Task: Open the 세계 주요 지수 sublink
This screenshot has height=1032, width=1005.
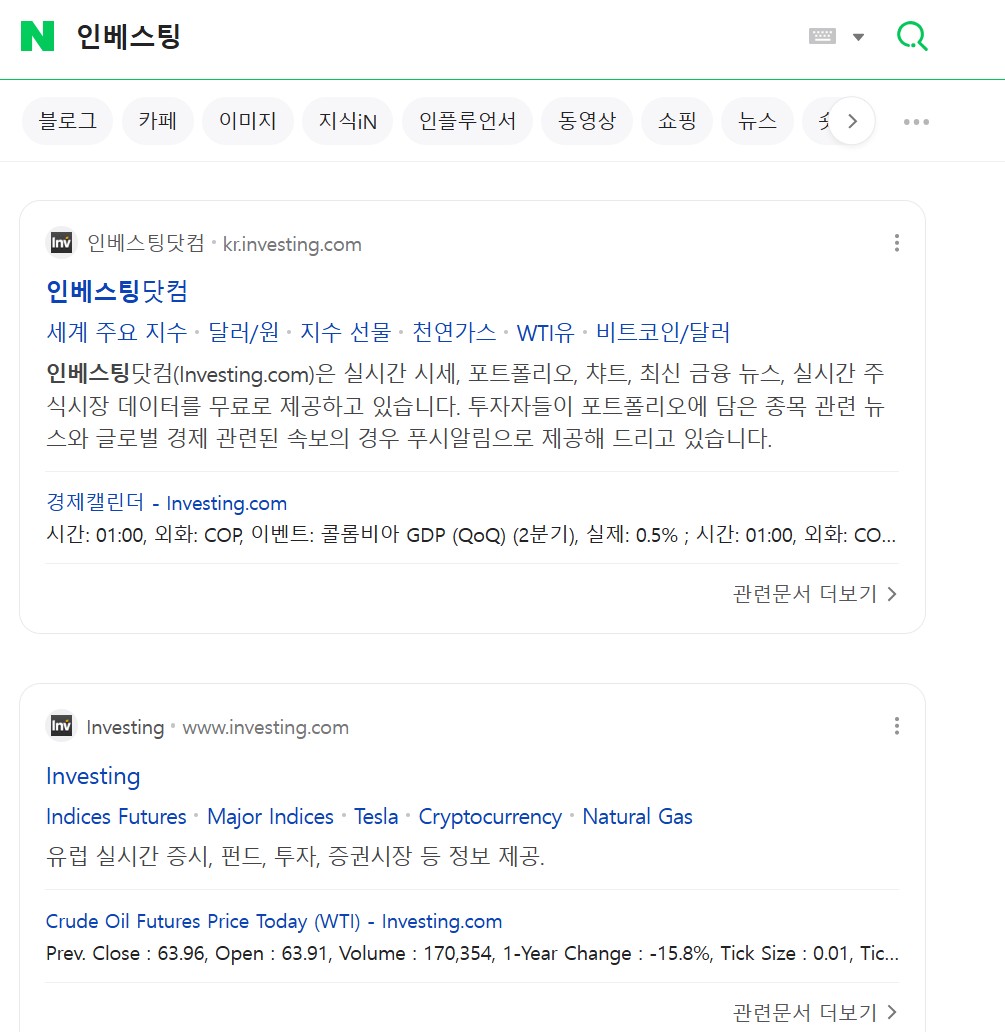Action: (116, 332)
